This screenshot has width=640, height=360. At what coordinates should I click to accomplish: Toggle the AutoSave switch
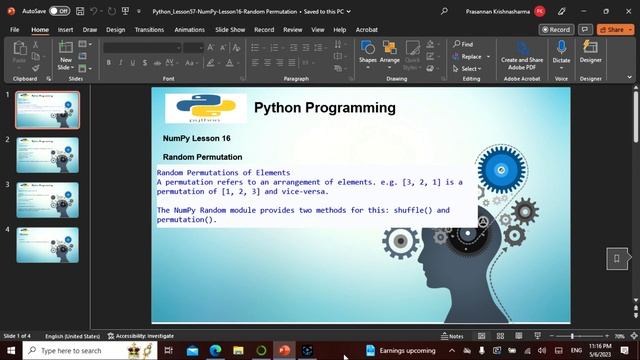(59, 11)
